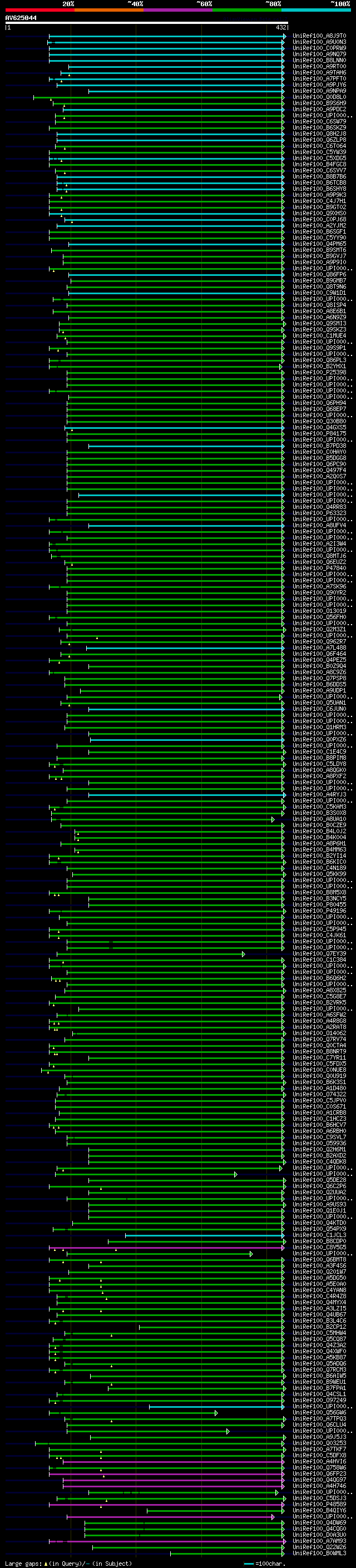
Task: Select hit label UniRef100_A4HVI6
Action: [319, 1461]
